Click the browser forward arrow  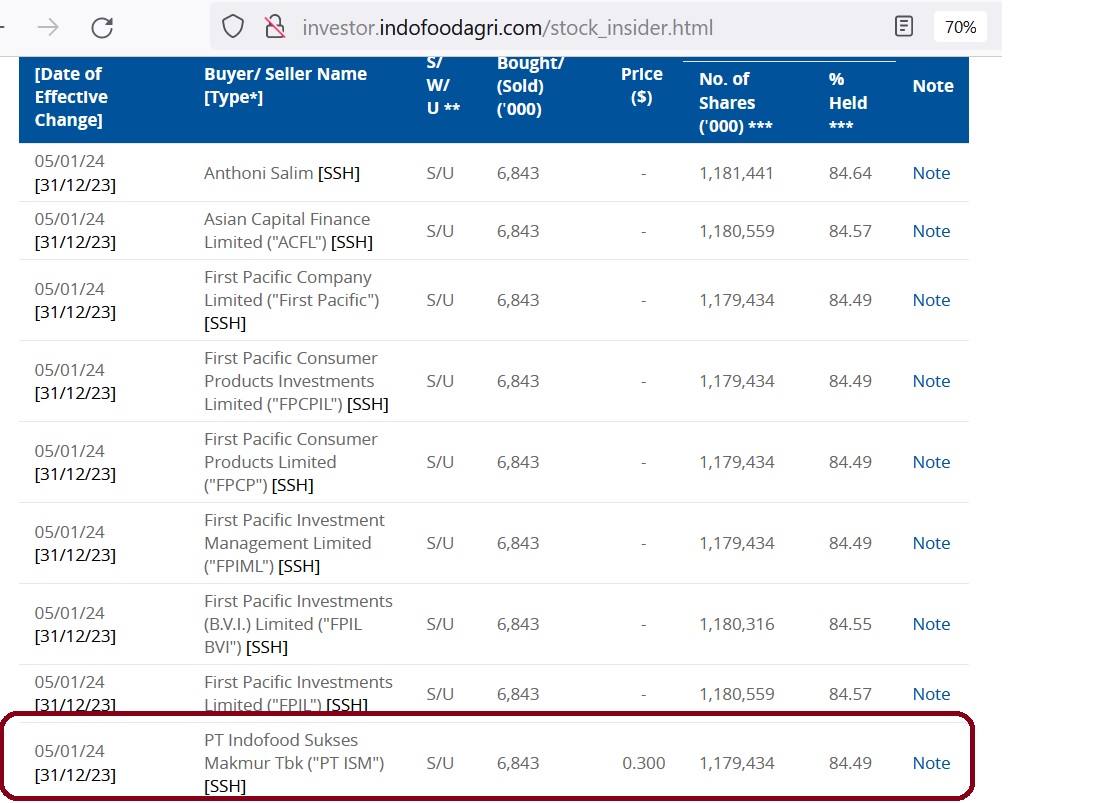coord(48,28)
